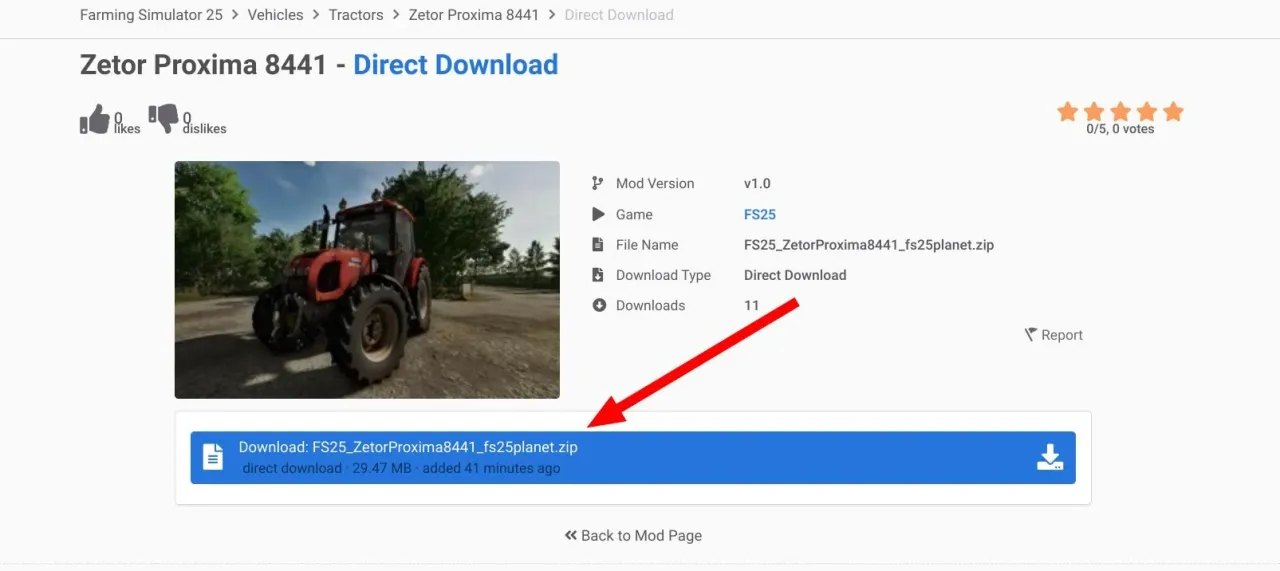
Task: Click the FS25 game link
Action: tap(760, 214)
